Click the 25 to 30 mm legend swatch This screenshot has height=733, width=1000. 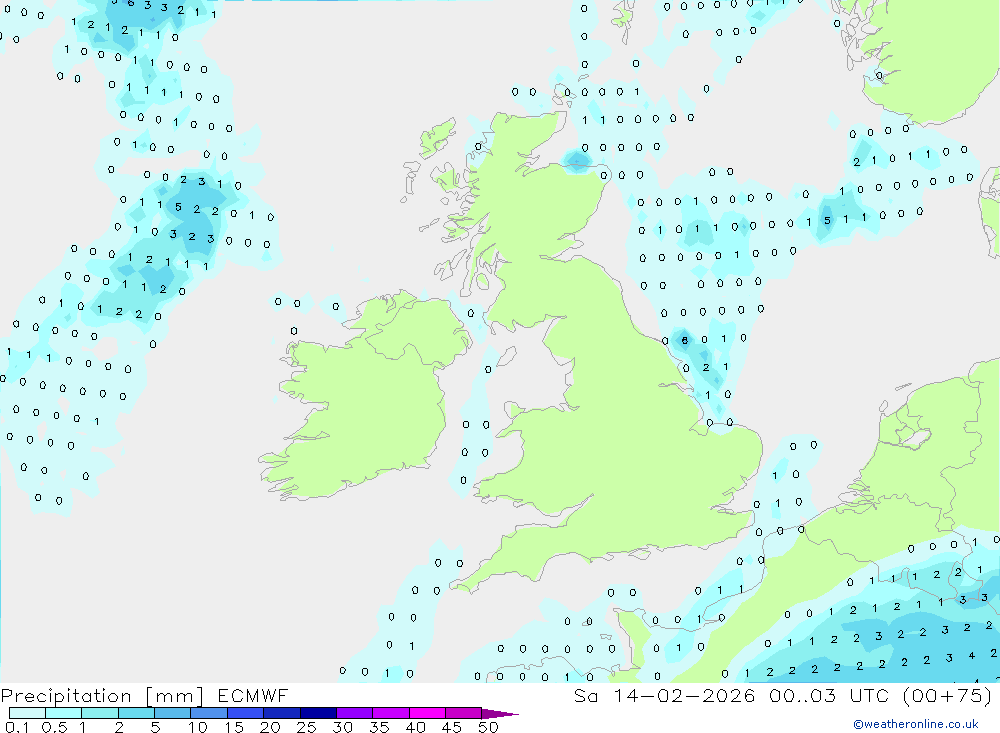coord(318,713)
